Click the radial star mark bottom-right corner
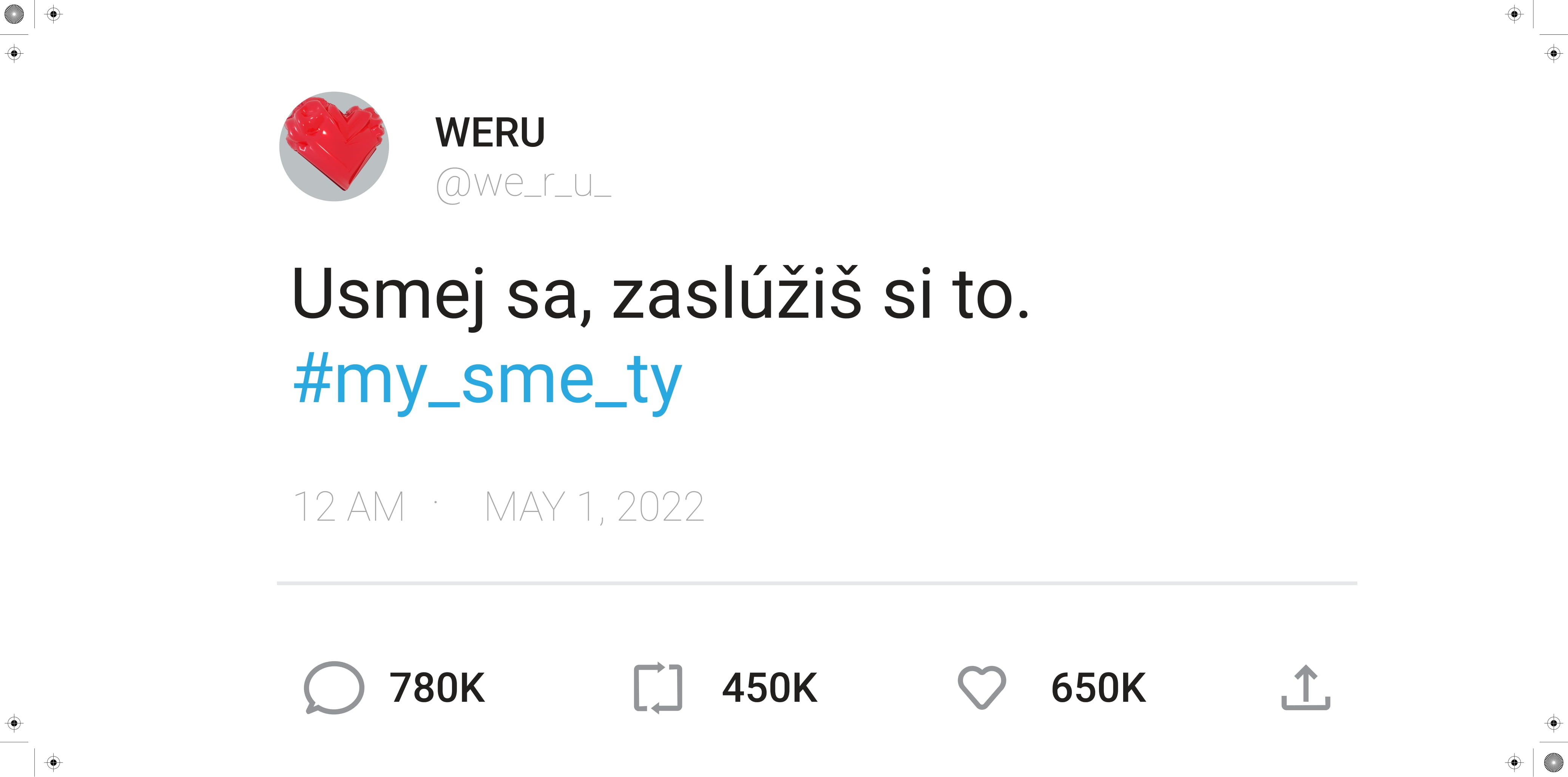Image resolution: width=1568 pixels, height=777 pixels. point(1553,762)
